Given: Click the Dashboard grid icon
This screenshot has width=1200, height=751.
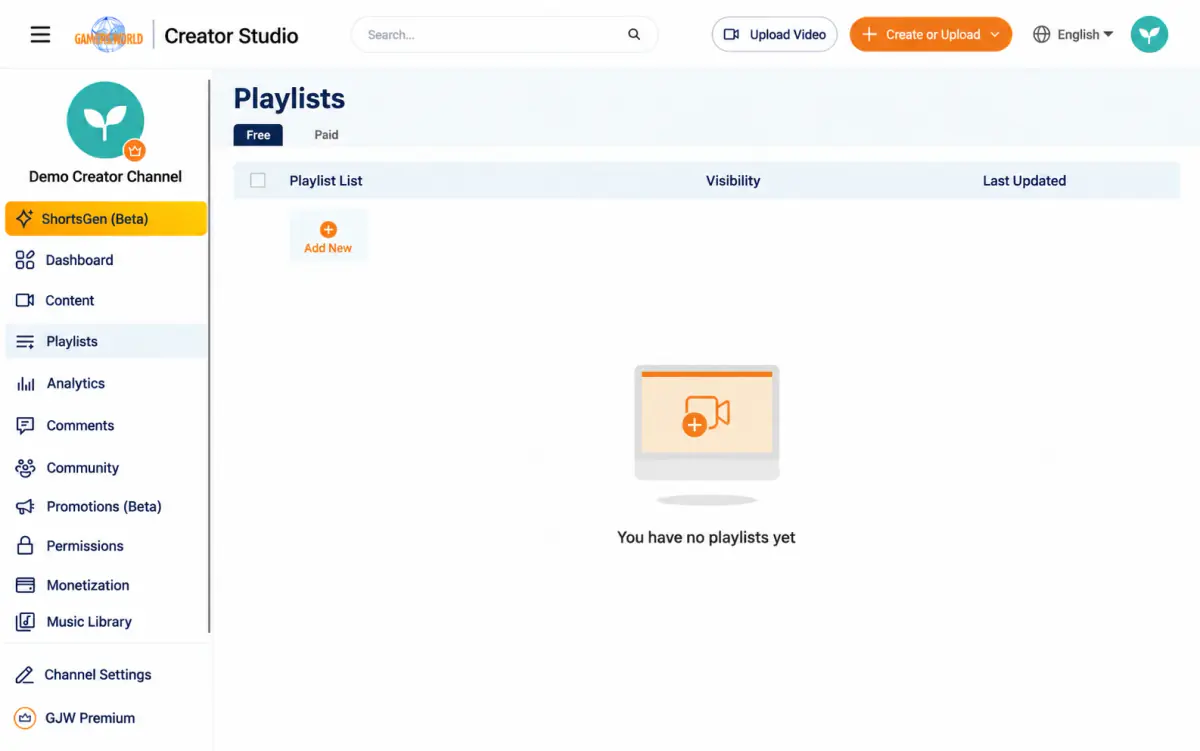Looking at the screenshot, I should [x=25, y=260].
